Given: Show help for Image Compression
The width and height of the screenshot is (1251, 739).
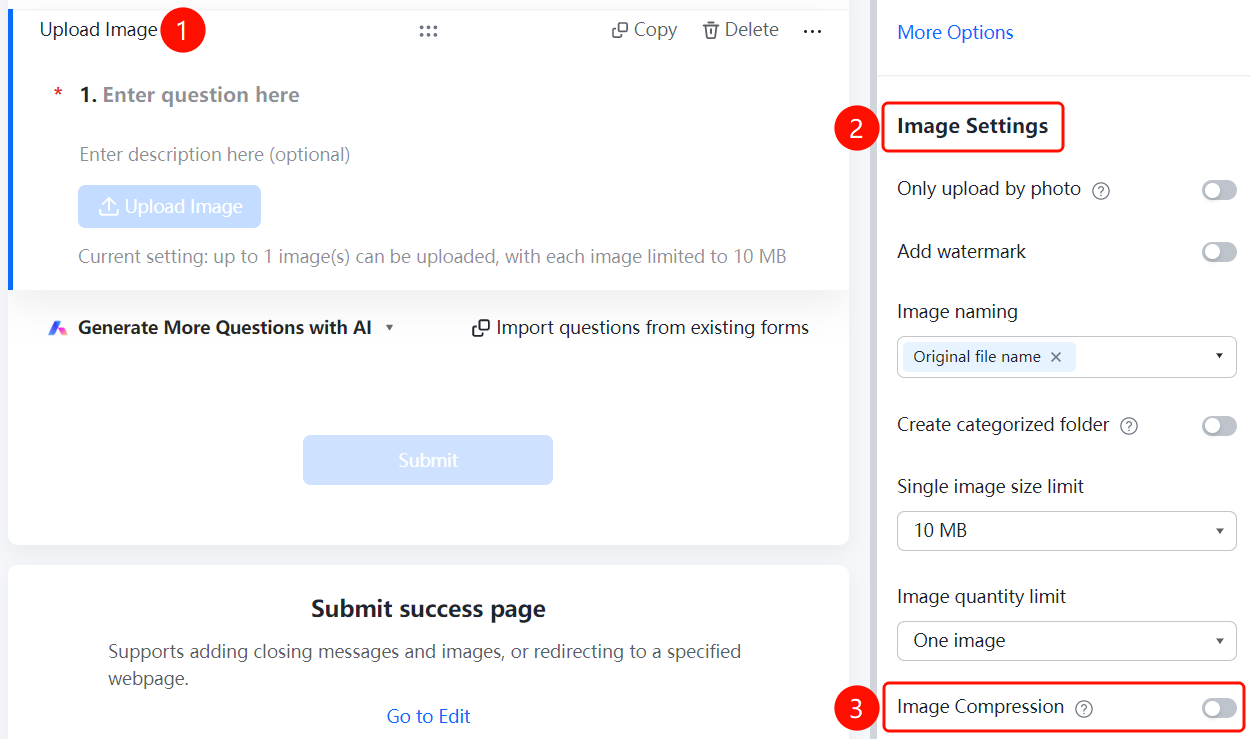Looking at the screenshot, I should click(1084, 709).
